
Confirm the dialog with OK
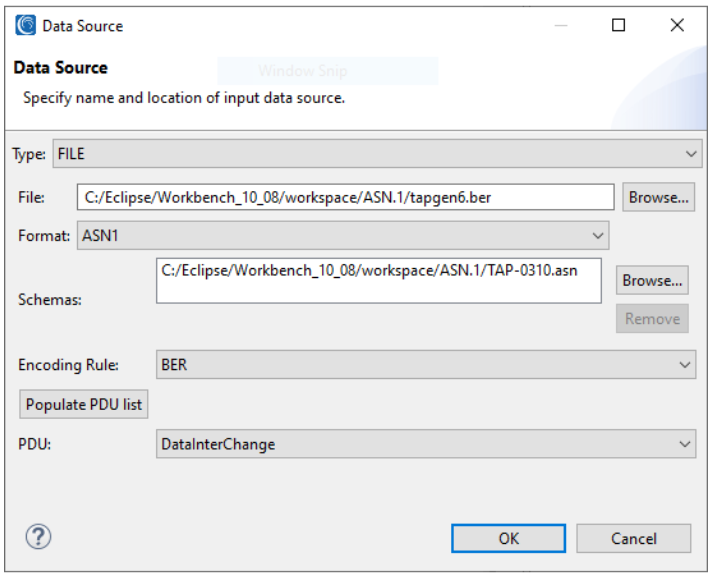pyautogui.click(x=508, y=538)
